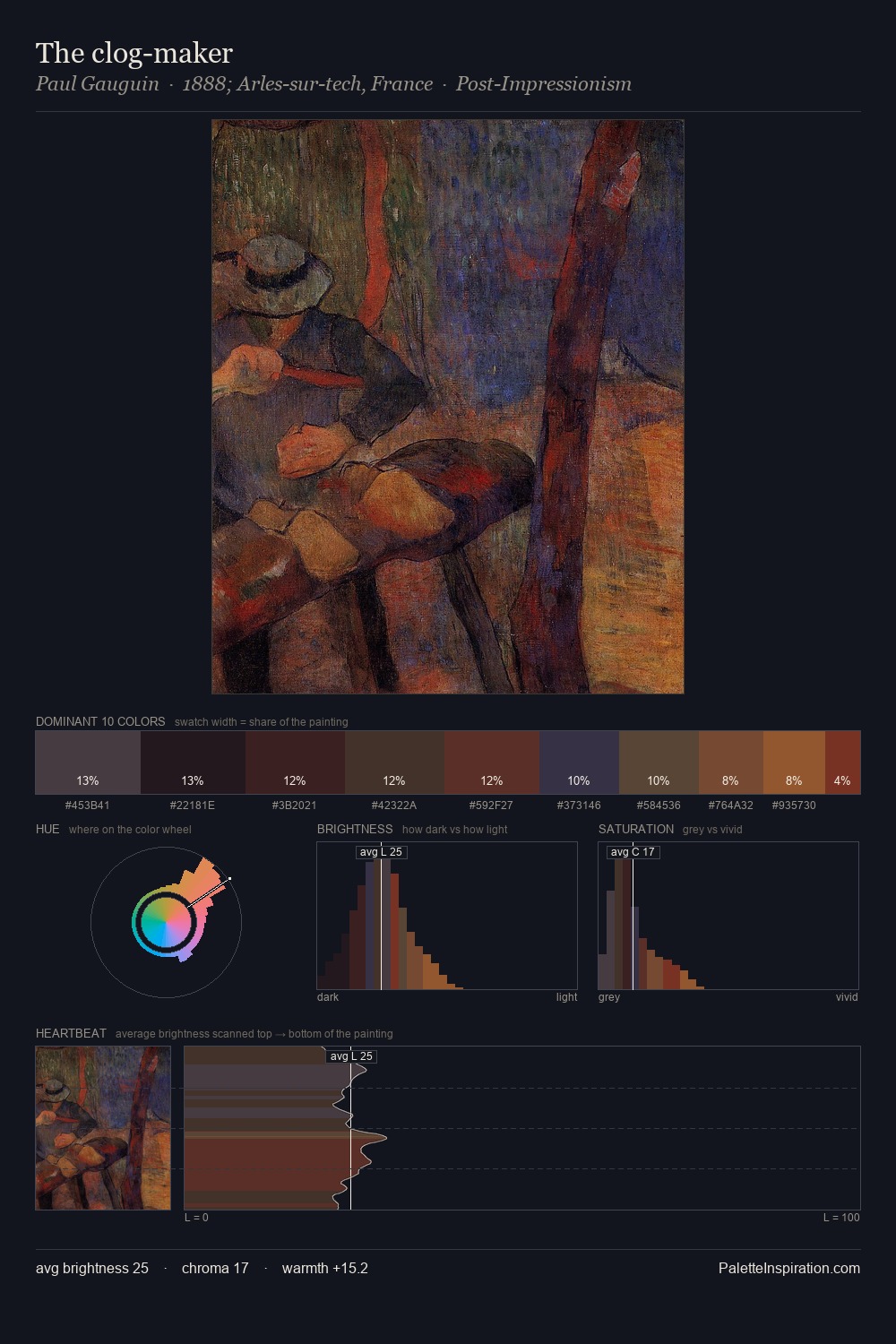This screenshot has height=1344, width=896.
Task: Click the '#373146' hex code label
Action: (579, 806)
